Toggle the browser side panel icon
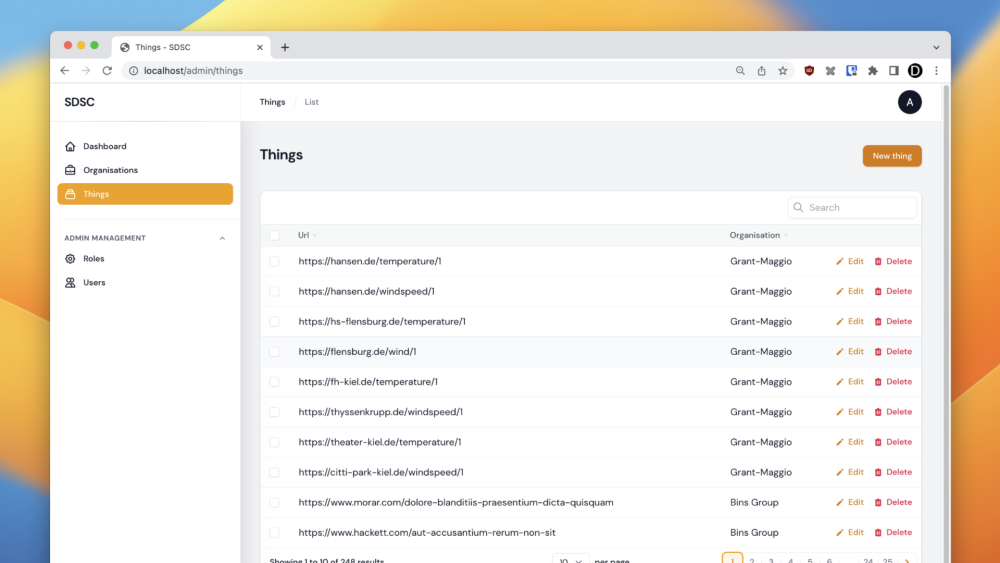The image size is (1000, 563). click(x=893, y=71)
